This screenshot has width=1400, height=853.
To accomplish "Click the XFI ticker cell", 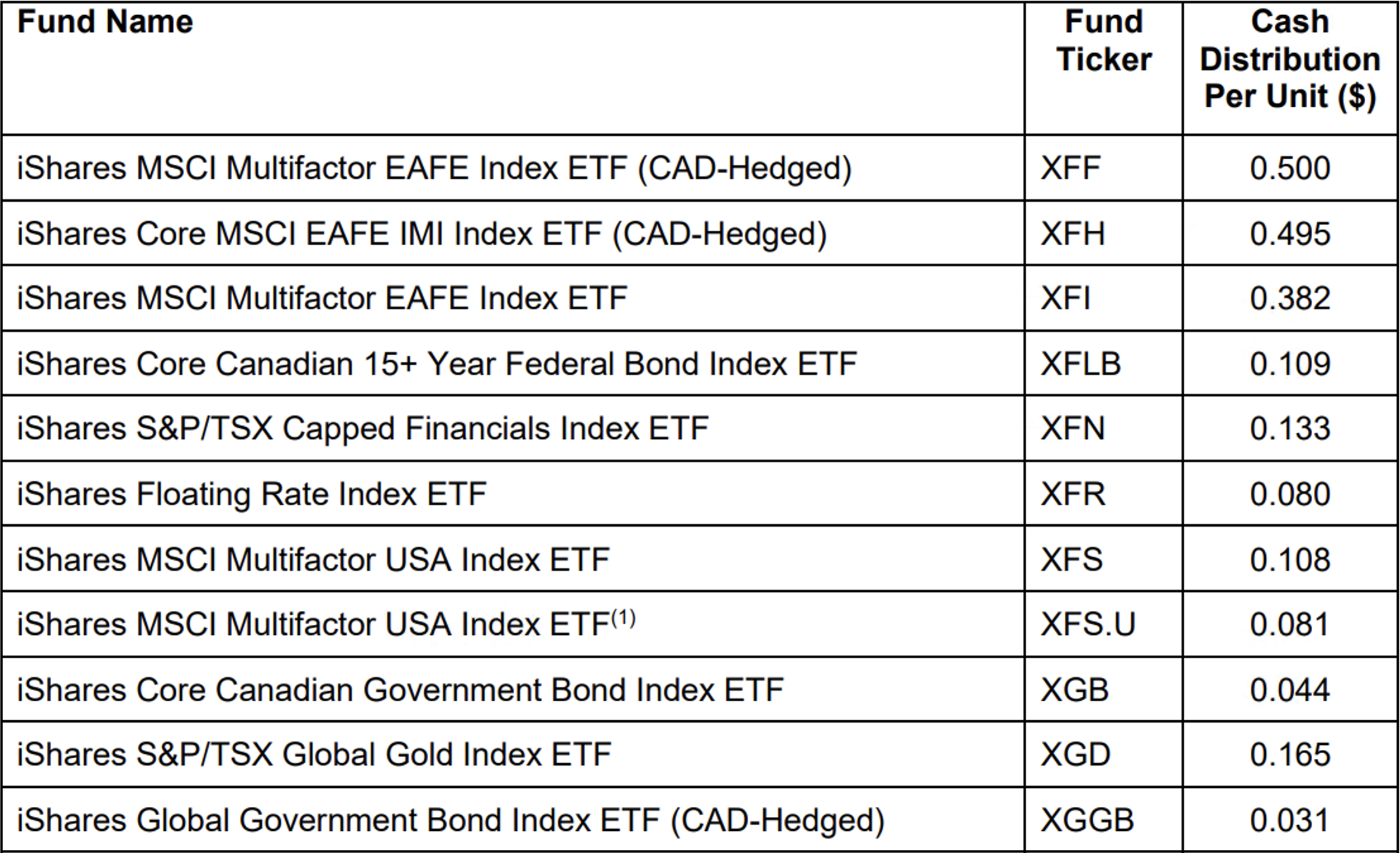I will [1066, 298].
